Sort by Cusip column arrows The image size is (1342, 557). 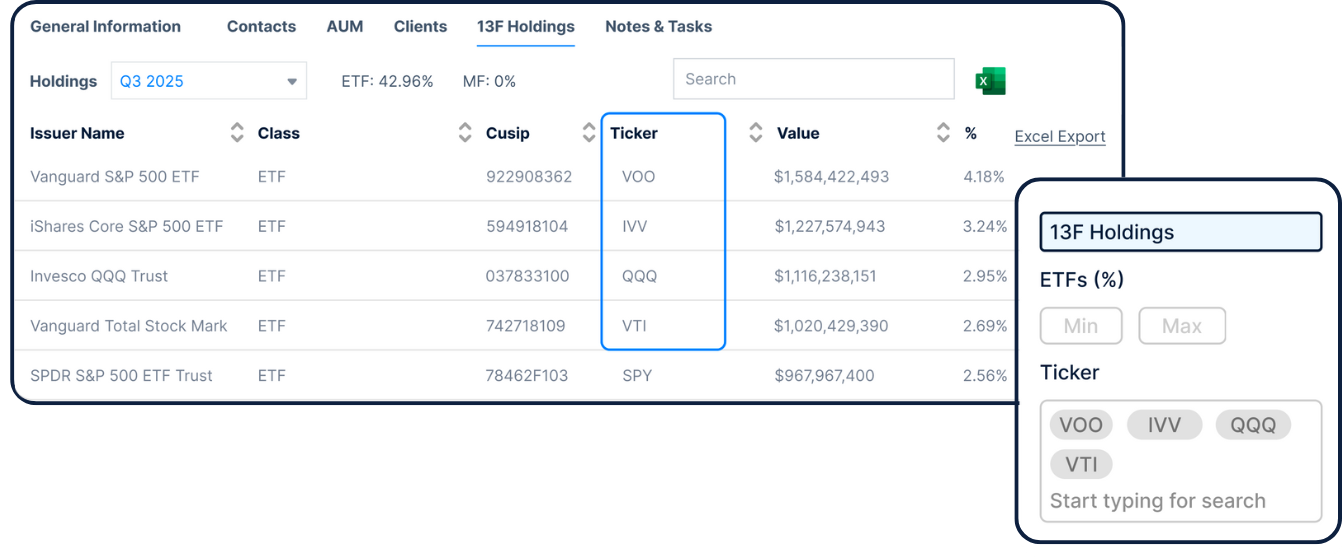coord(589,133)
